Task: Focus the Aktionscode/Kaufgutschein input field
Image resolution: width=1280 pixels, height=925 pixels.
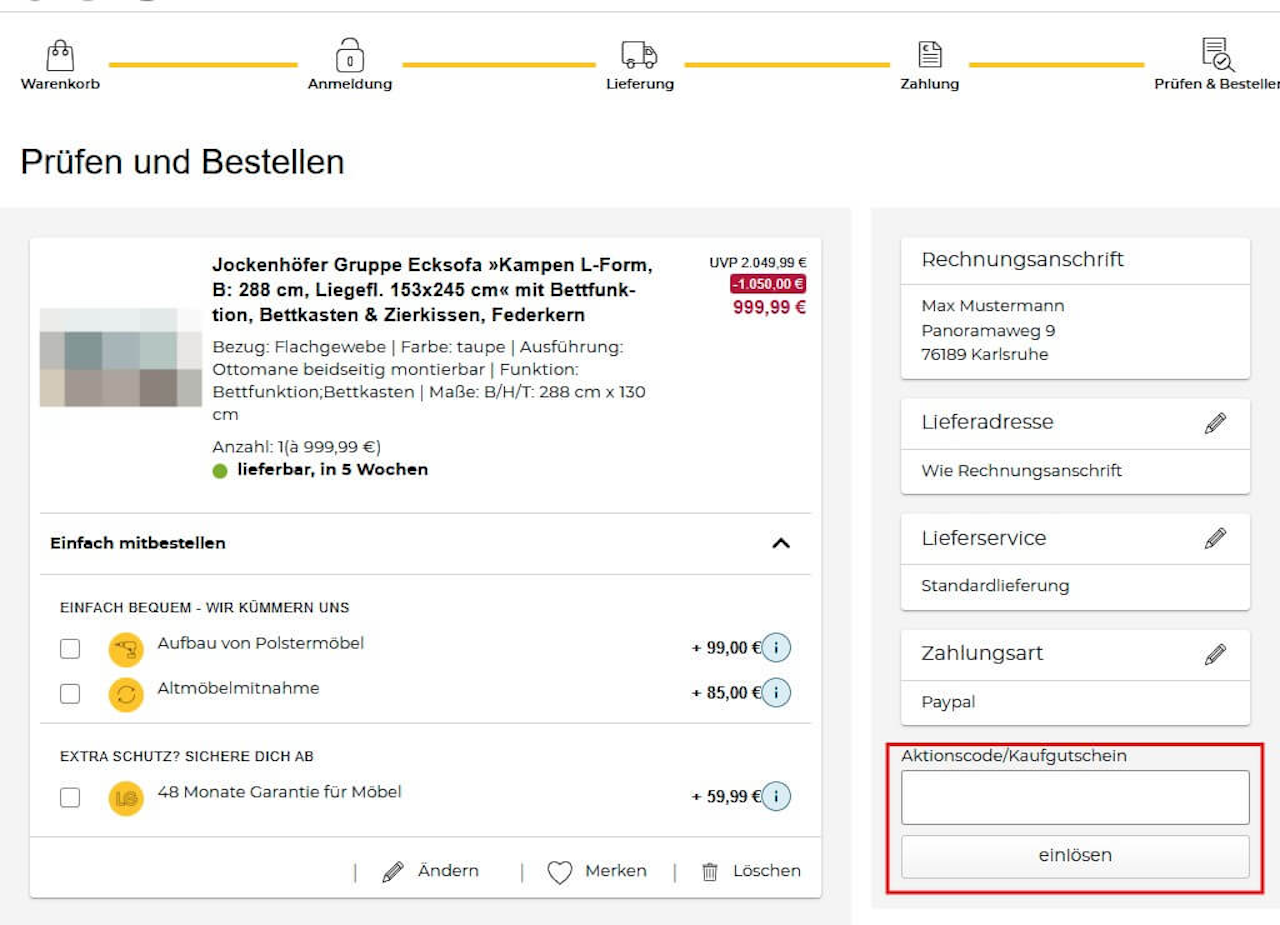Action: click(1075, 797)
